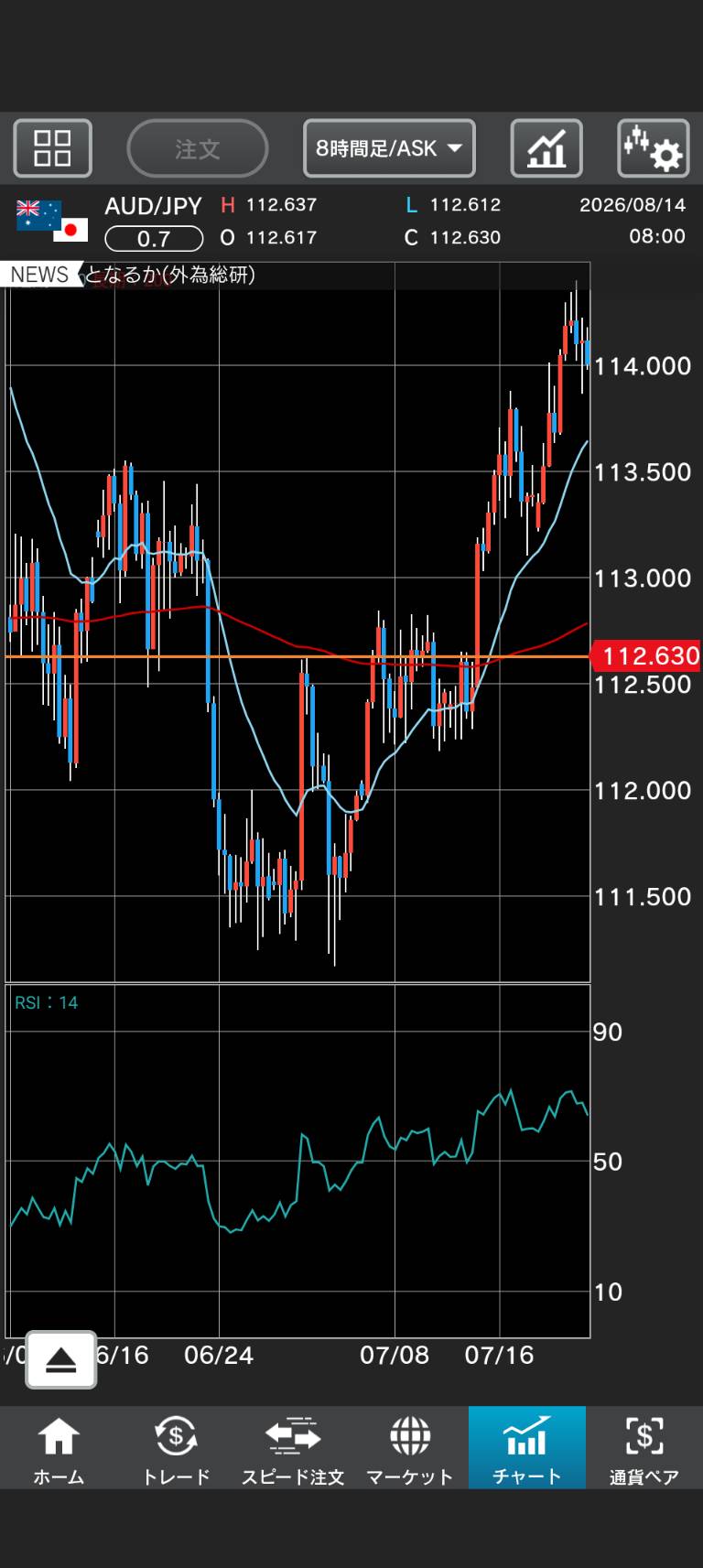Click the AUD/JPY flag icons
Image resolution: width=703 pixels, height=1568 pixels.
(x=52, y=221)
